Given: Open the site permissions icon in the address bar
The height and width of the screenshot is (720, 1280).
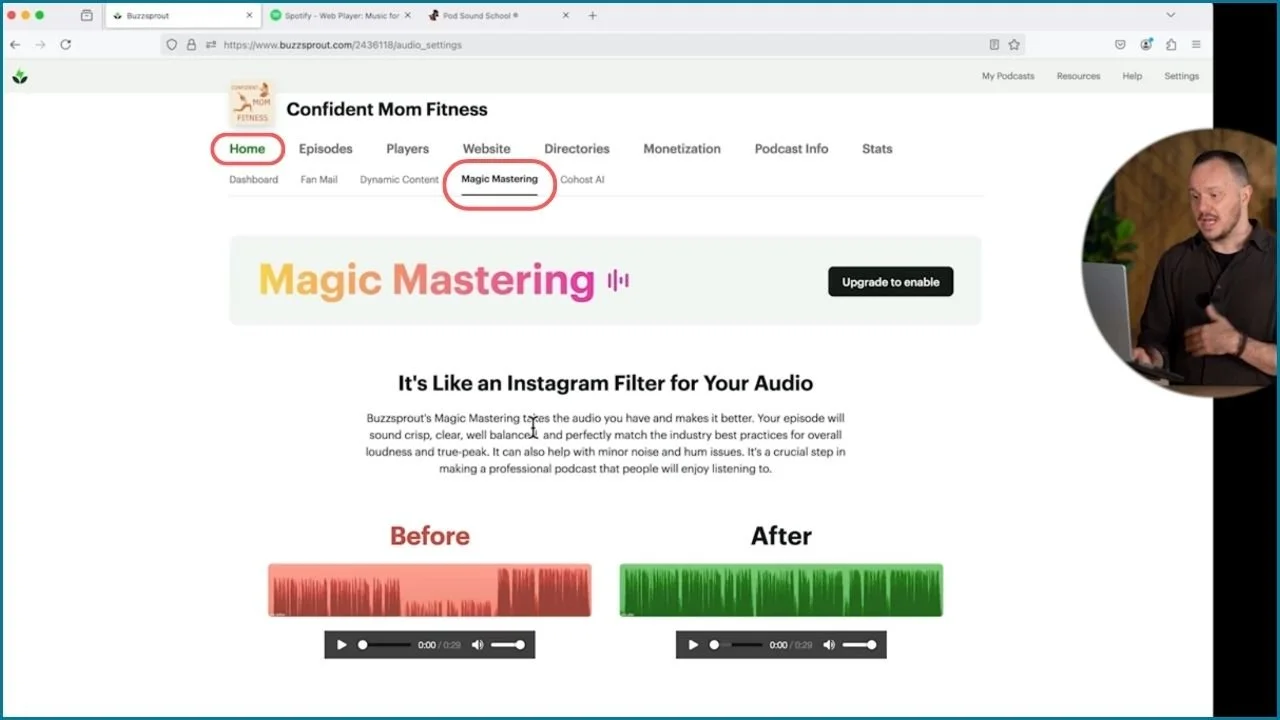Looking at the screenshot, I should tap(211, 44).
